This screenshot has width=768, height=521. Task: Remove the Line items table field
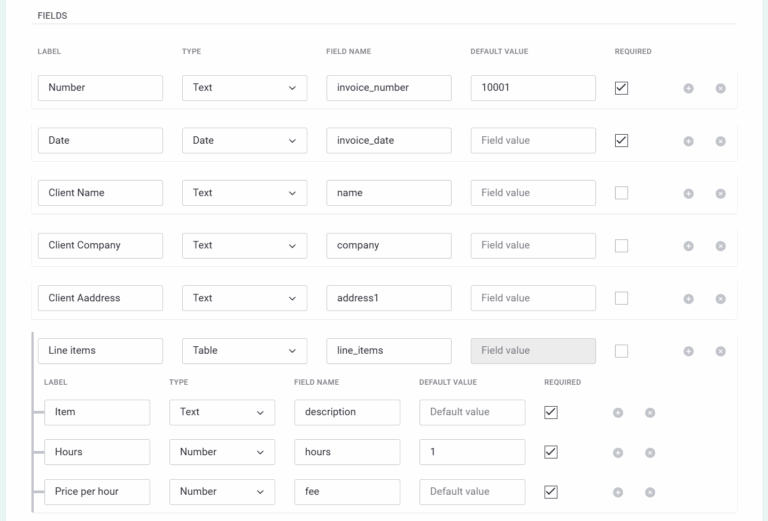[x=720, y=351]
